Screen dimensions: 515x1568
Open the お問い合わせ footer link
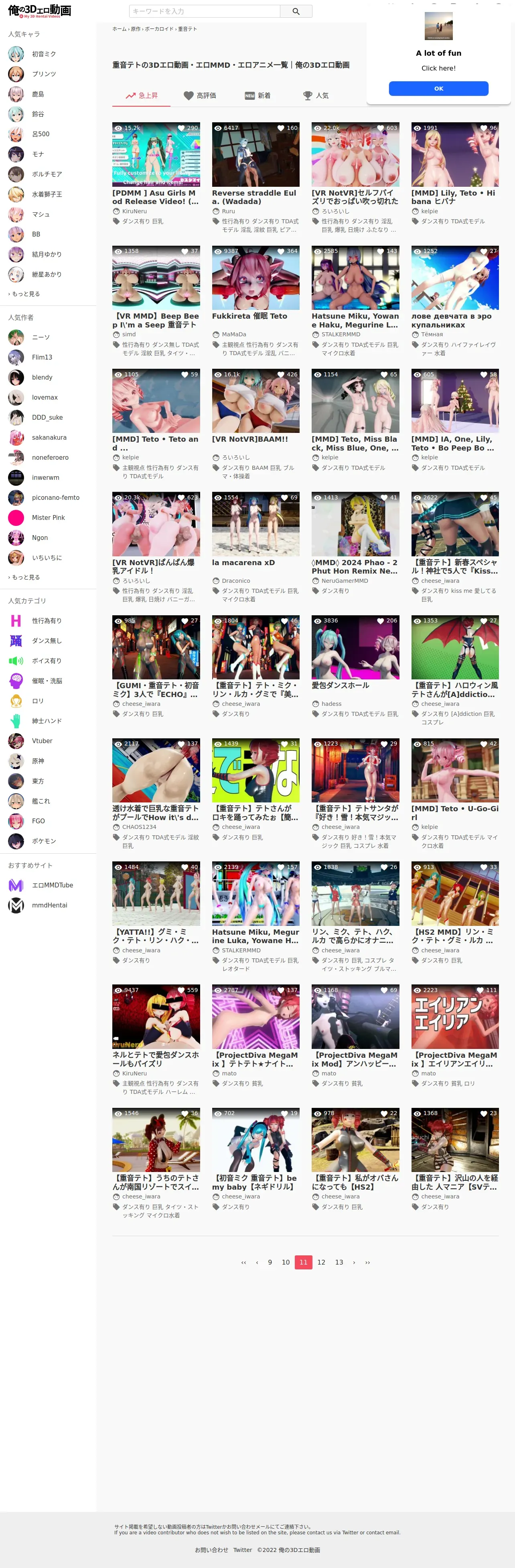pos(211,1550)
